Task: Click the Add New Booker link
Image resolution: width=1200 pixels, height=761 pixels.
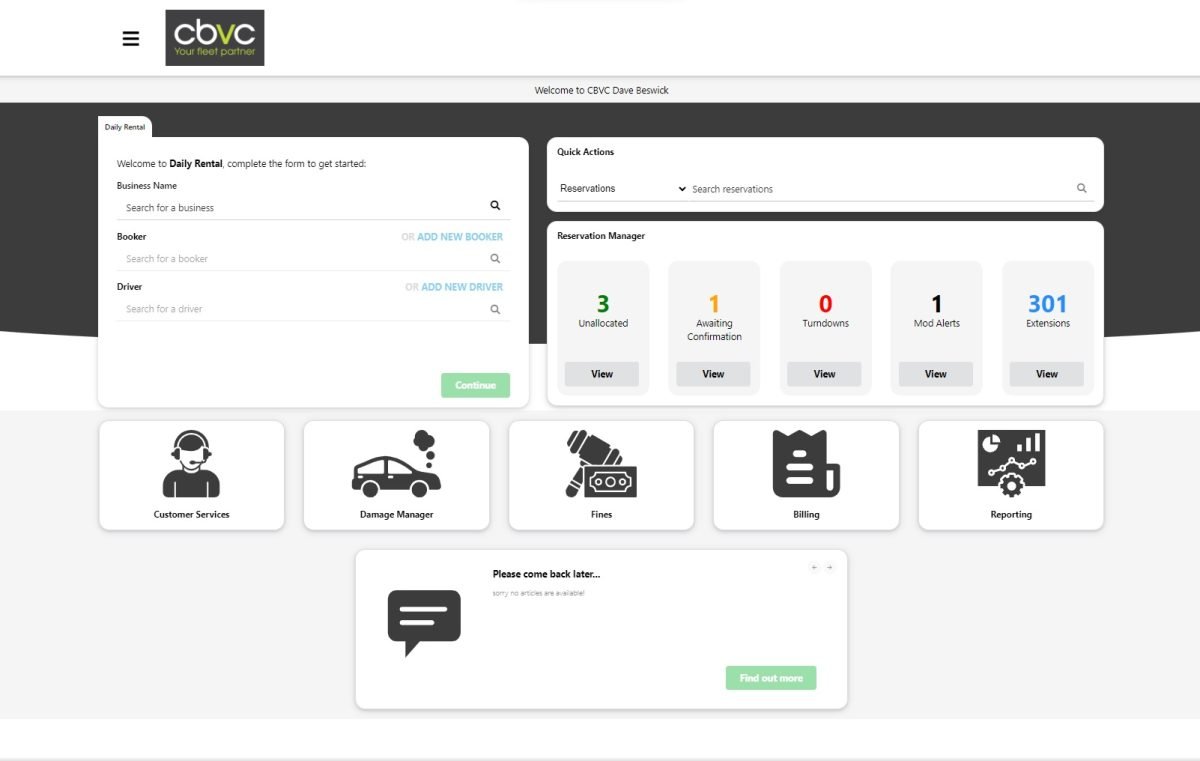Action: coord(459,237)
